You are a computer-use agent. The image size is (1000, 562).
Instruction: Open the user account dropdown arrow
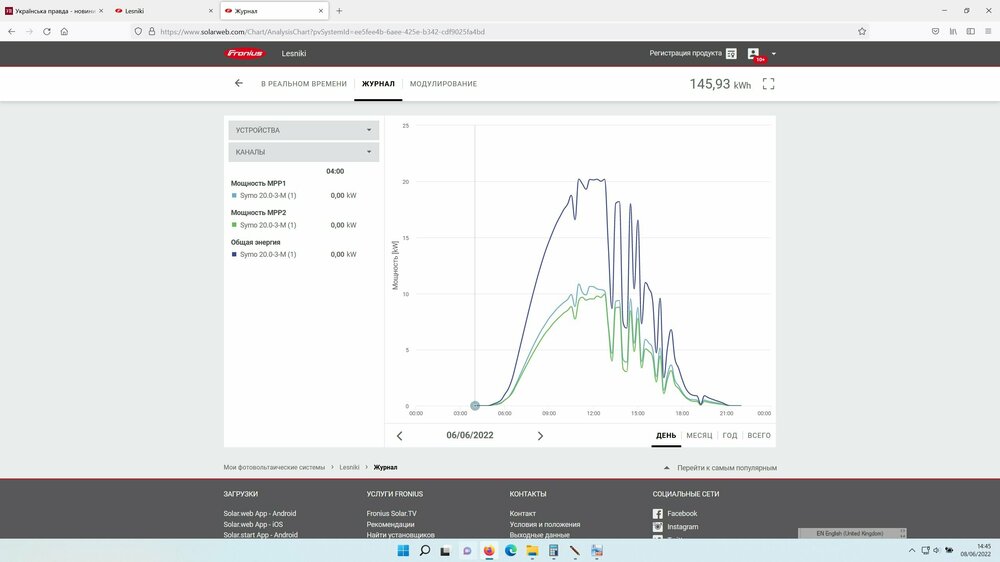(x=774, y=54)
